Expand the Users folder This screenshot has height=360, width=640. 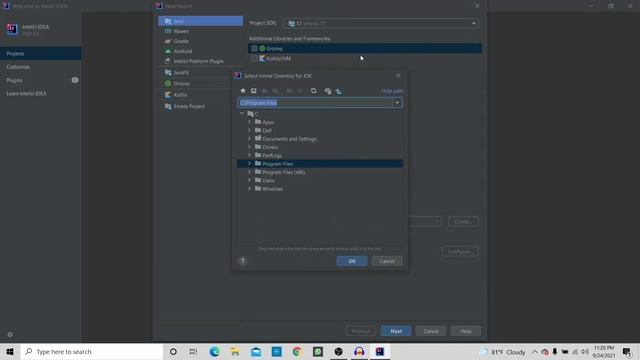(249, 180)
